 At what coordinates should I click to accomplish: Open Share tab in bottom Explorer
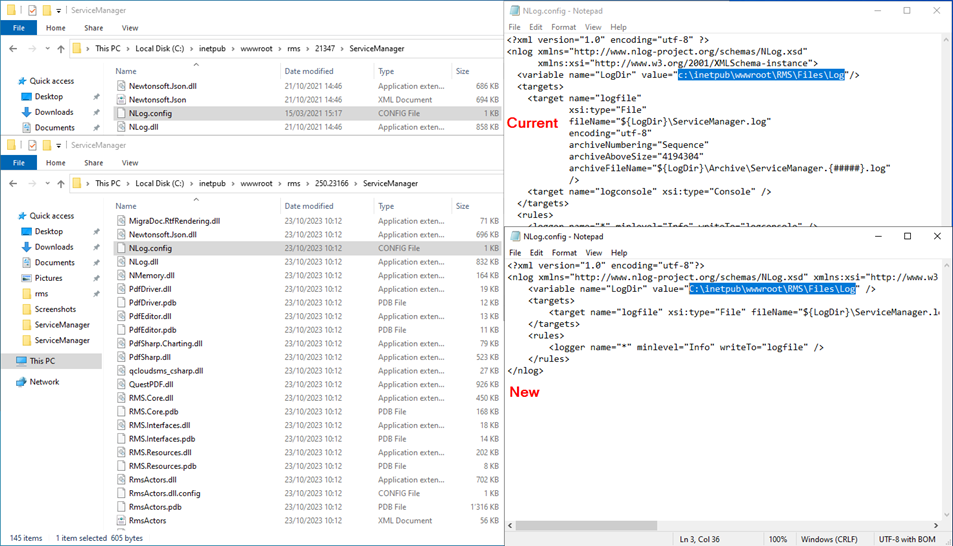[94, 163]
